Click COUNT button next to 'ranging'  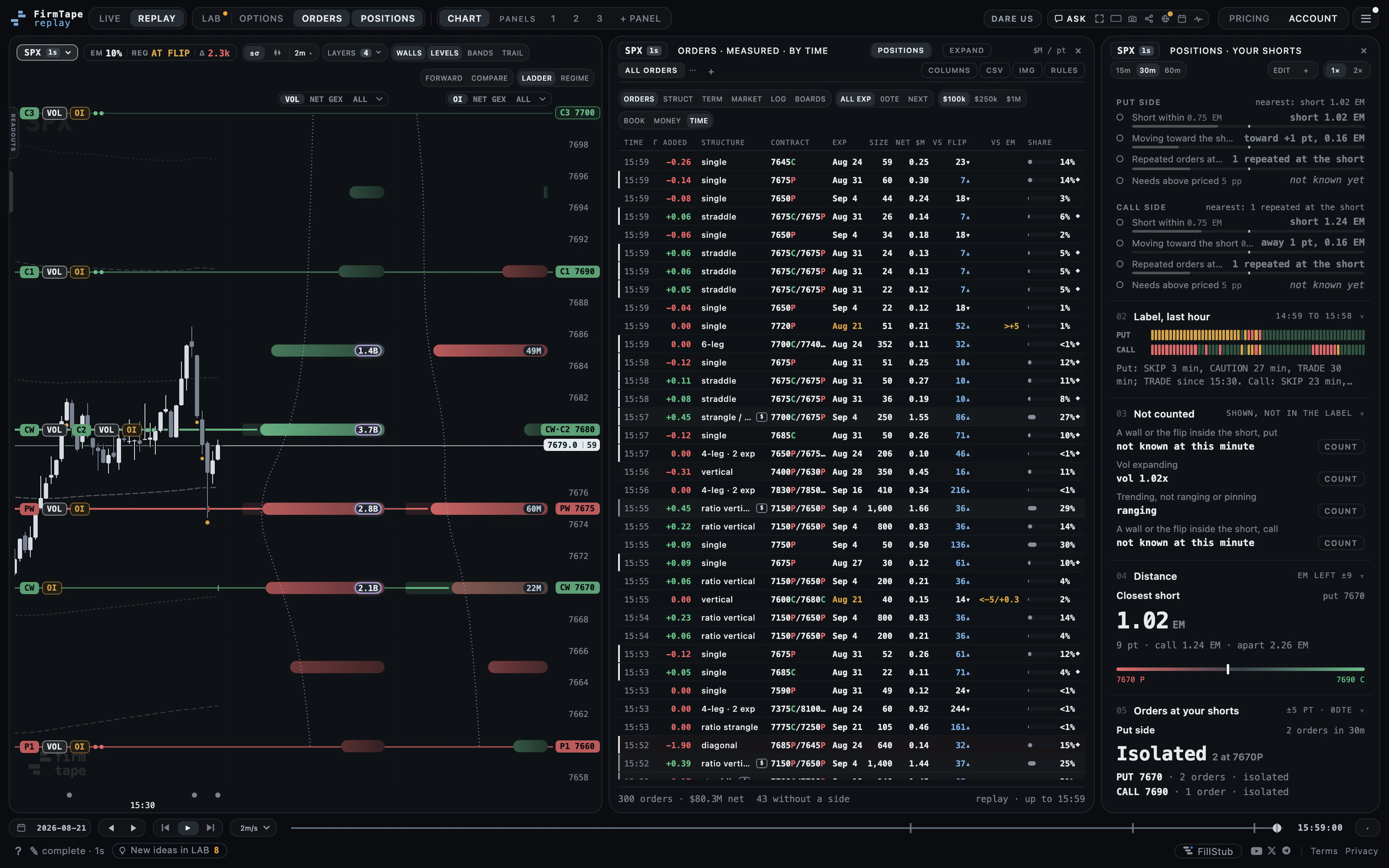click(x=1340, y=511)
